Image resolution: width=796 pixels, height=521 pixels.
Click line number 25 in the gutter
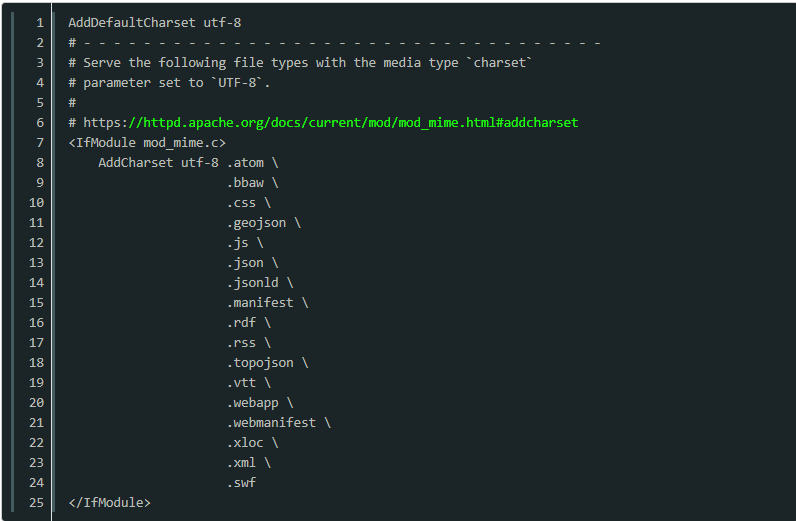point(36,502)
